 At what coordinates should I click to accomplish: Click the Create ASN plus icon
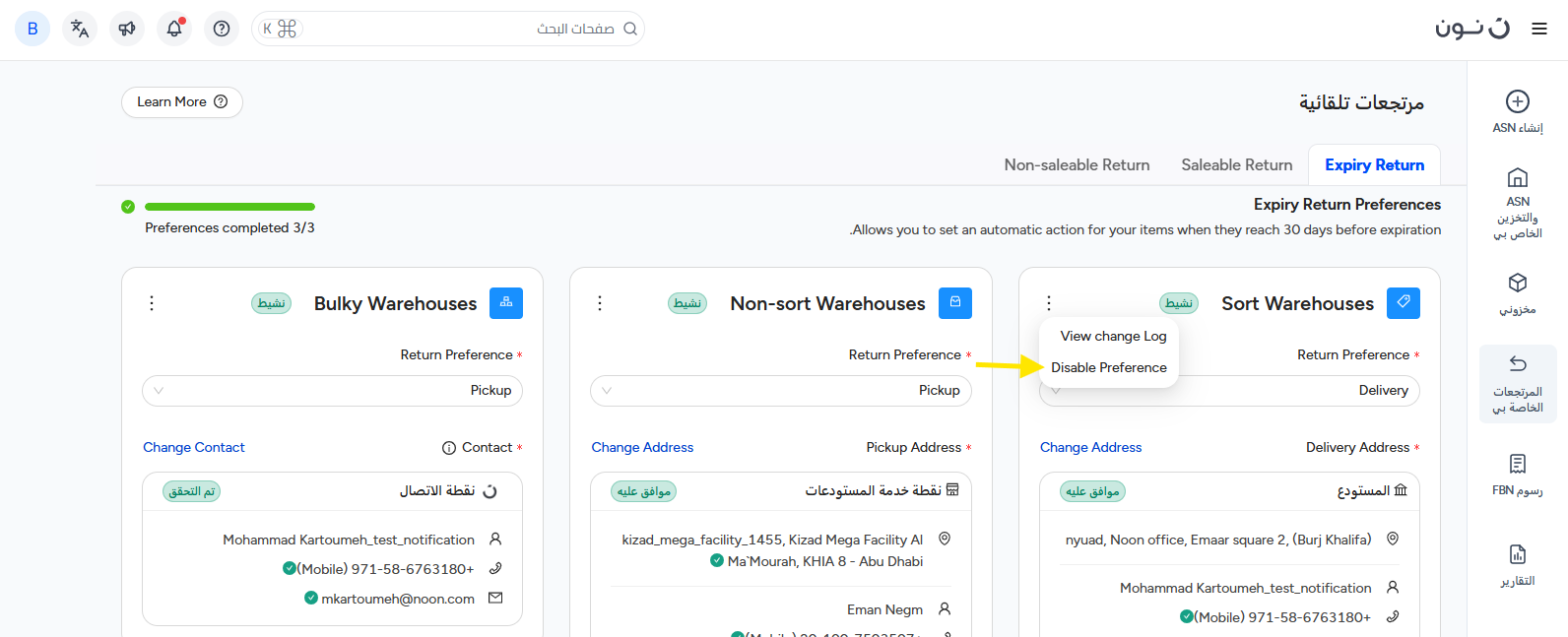point(1517,101)
